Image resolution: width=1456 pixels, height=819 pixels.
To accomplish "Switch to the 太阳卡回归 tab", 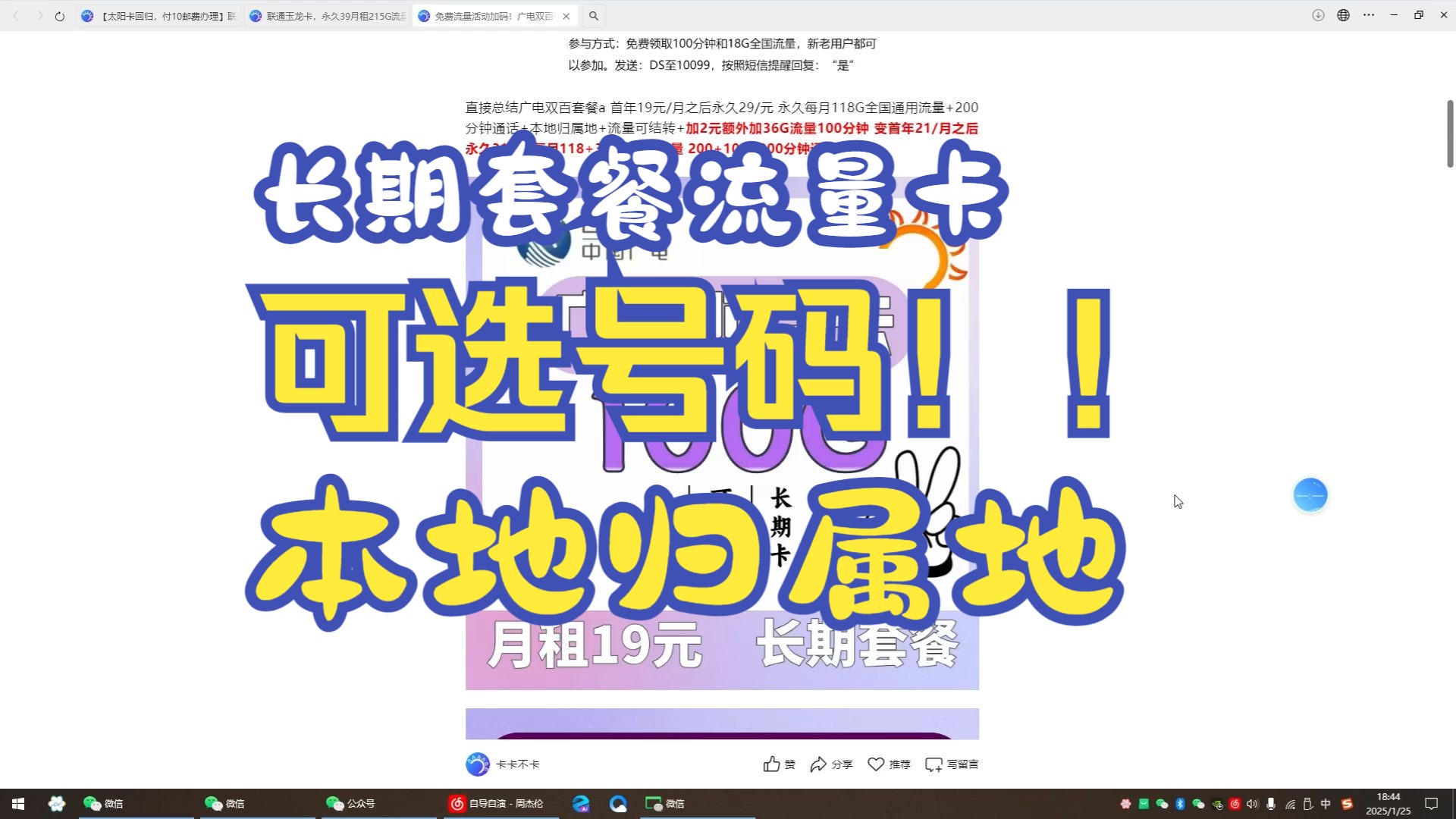I will click(x=159, y=16).
